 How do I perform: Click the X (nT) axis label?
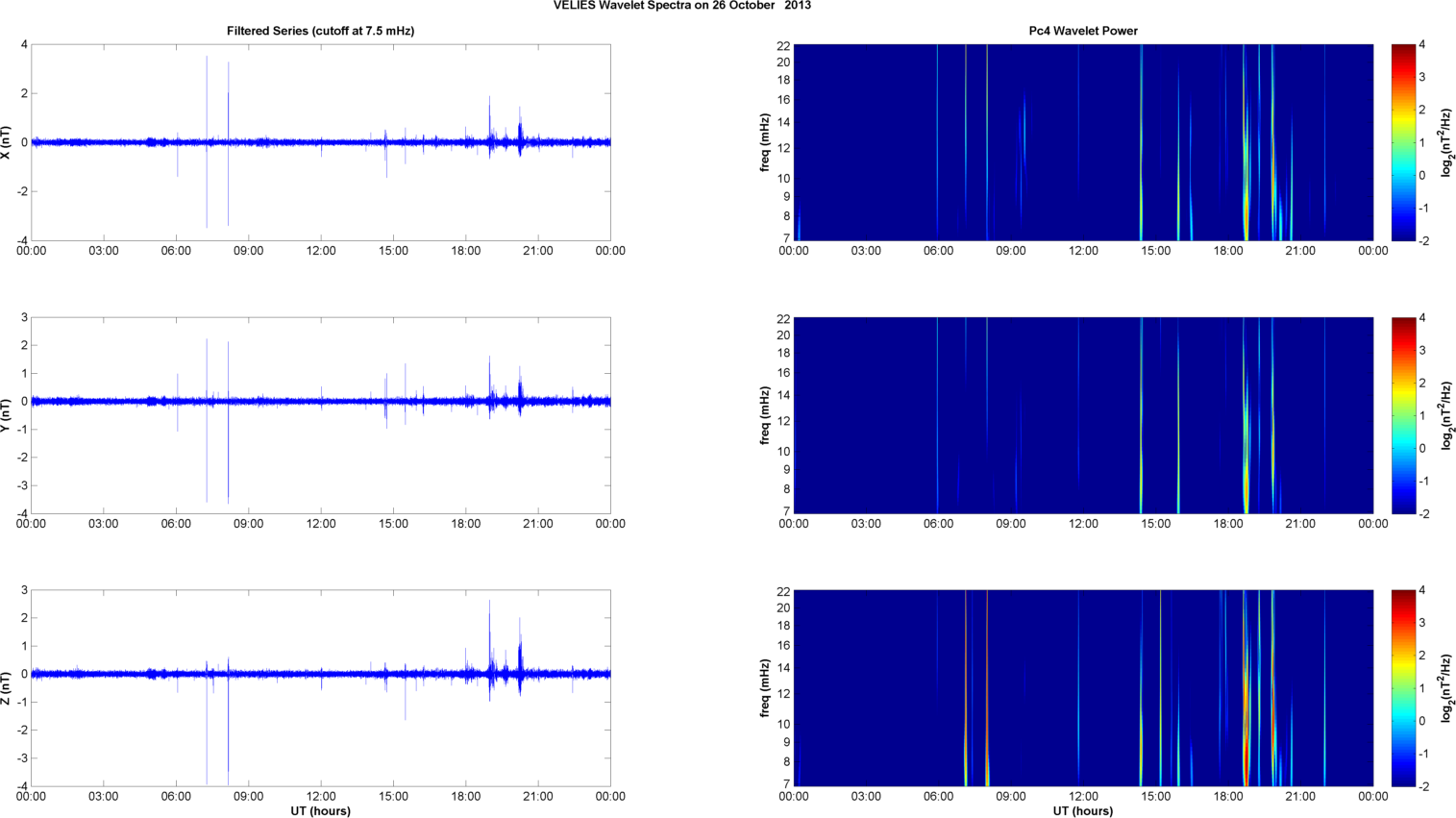tap(7, 142)
